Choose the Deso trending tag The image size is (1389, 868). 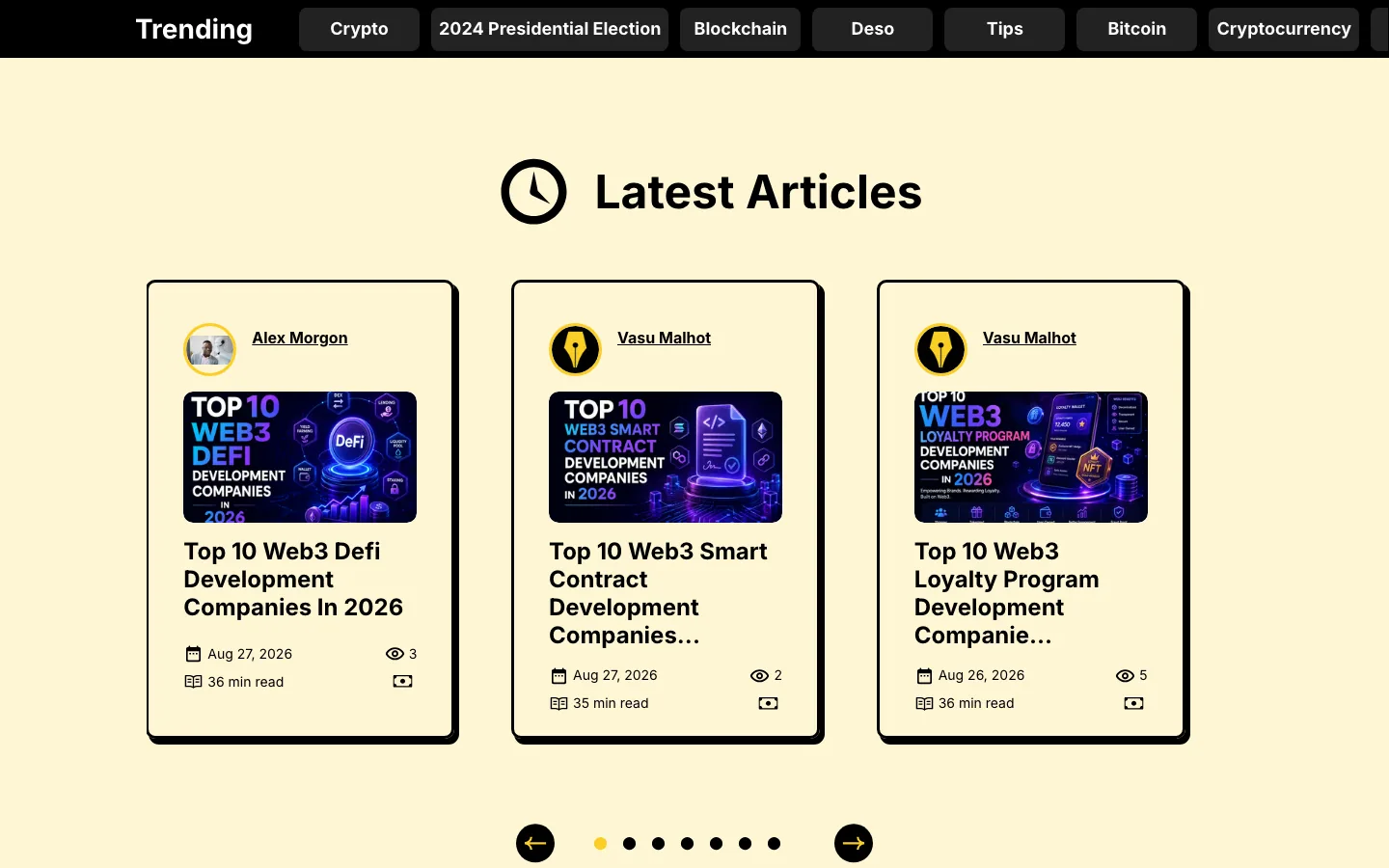click(872, 29)
